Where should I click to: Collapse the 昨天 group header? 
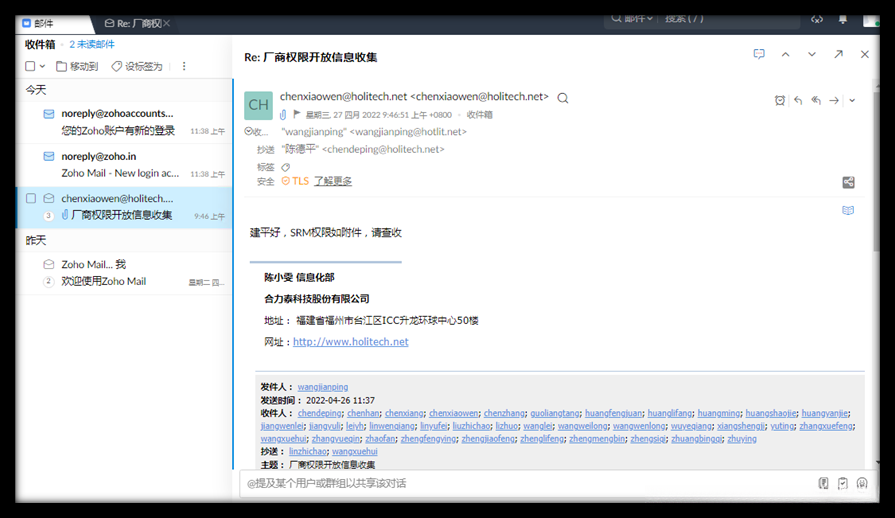(x=35, y=241)
